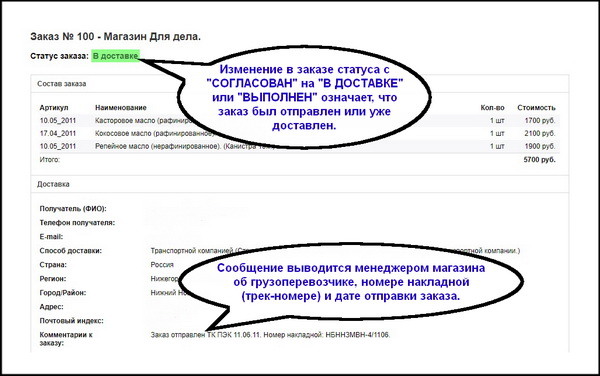Click price '2100 руб.' cell
This screenshot has height=376, width=600.
pyautogui.click(x=540, y=133)
